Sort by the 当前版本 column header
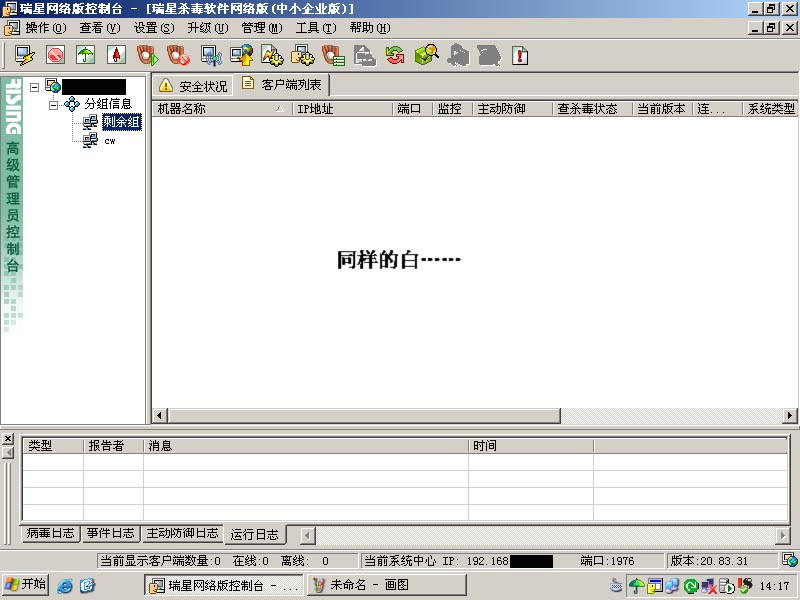Screen dimensions: 800x600 (x=663, y=109)
